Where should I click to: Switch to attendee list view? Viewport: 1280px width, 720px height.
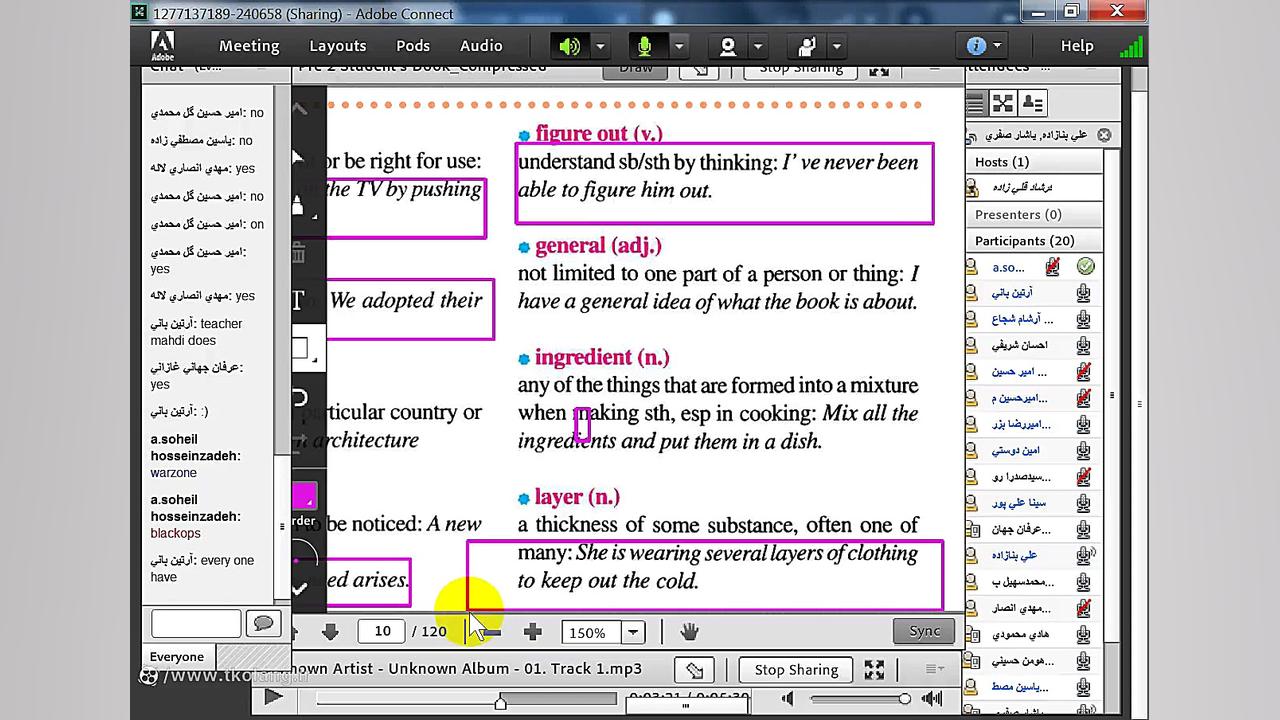975,103
